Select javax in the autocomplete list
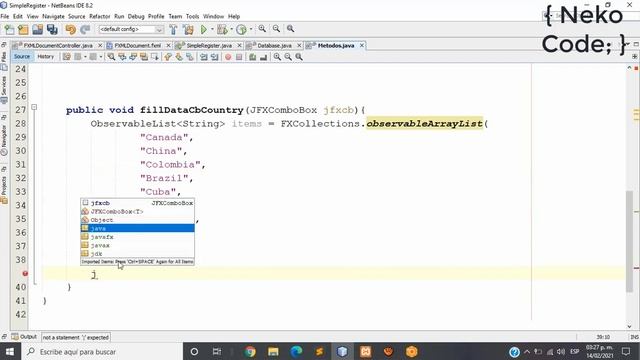640x360 pixels. (x=137, y=245)
